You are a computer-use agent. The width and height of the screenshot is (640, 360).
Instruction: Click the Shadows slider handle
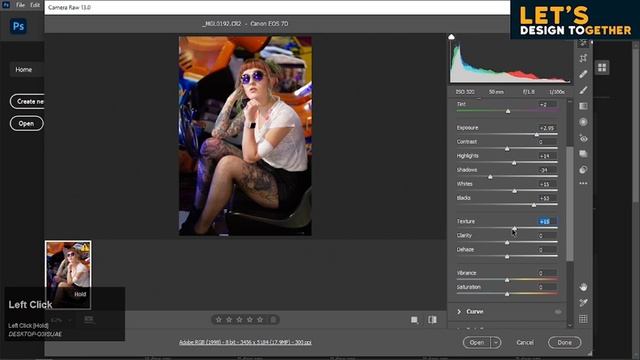pyautogui.click(x=490, y=177)
